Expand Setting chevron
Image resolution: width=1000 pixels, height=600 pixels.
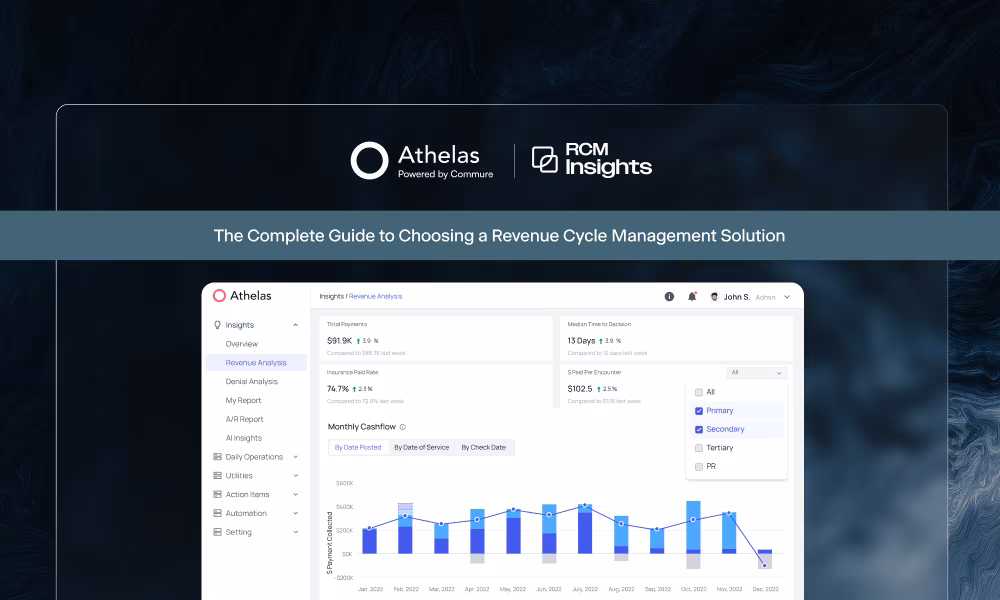click(295, 532)
